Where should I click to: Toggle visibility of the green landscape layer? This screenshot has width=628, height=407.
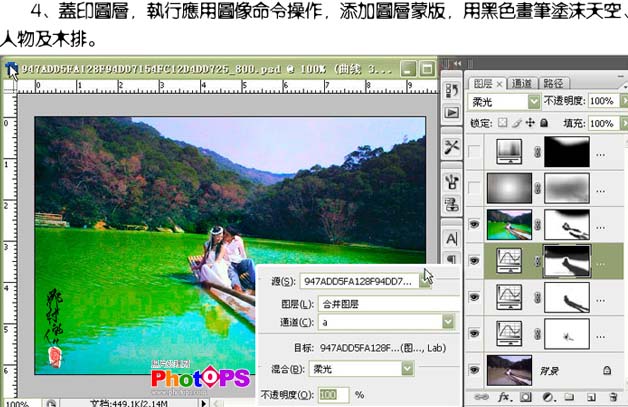pyautogui.click(x=475, y=225)
